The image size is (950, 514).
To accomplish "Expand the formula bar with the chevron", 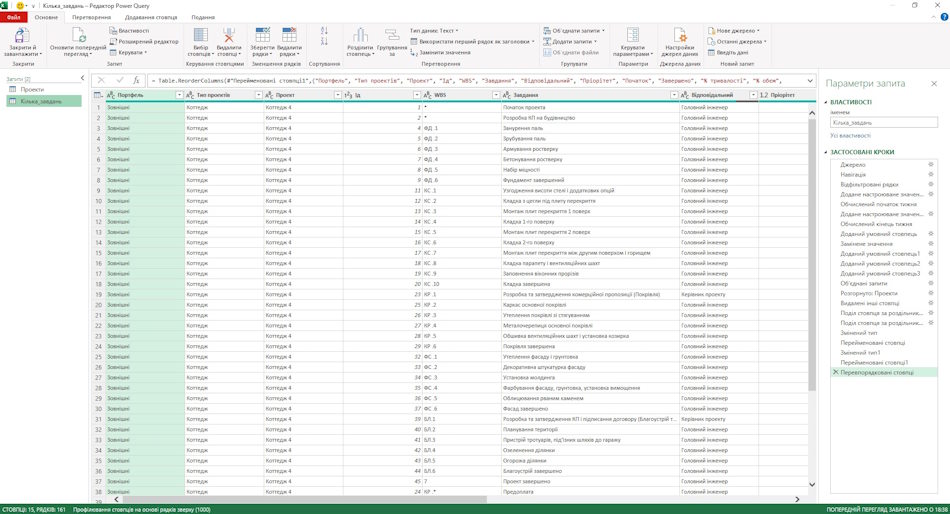I will point(810,80).
